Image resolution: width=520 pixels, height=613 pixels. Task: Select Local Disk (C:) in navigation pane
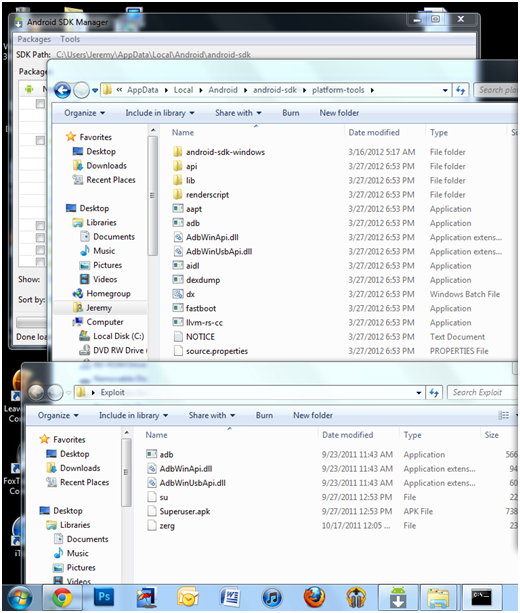118,336
